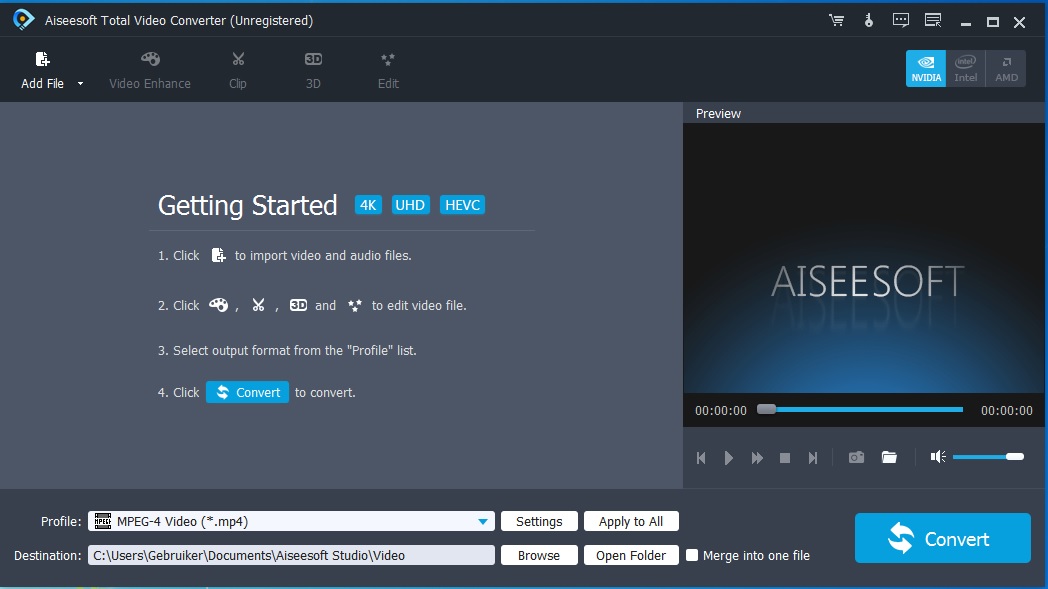
Task: Adjust the volume slider
Action: tap(988, 457)
